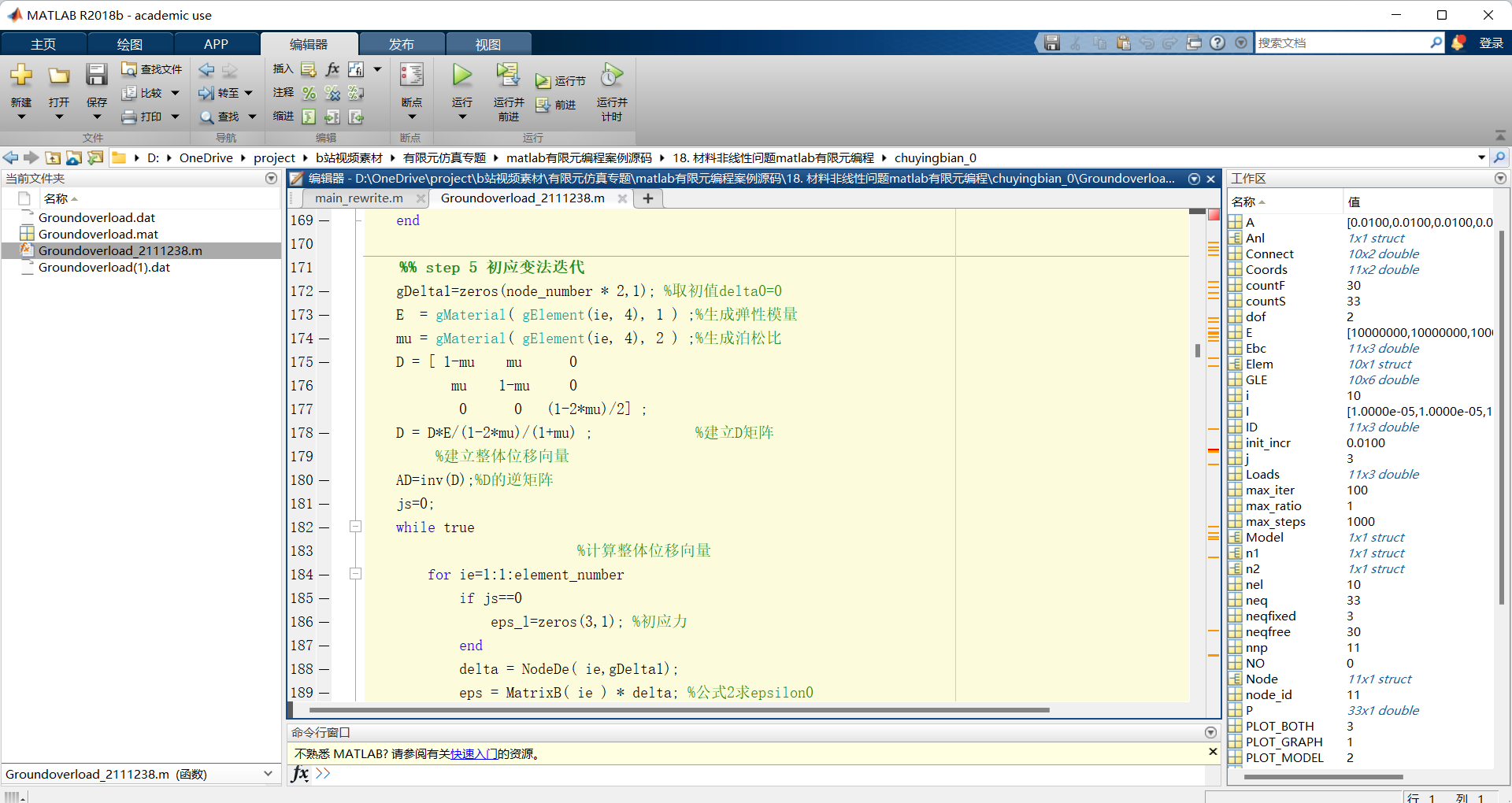Viewport: 1512px width, 803px height.
Task: Click Run and Time (运行并计时) icon
Action: tap(612, 76)
